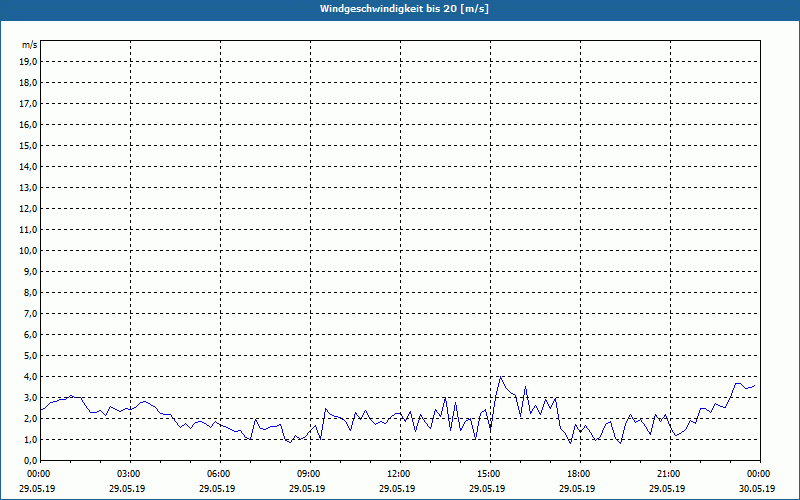This screenshot has width=800, height=500.
Task: Select the 15:00 time label
Action: 490,474
